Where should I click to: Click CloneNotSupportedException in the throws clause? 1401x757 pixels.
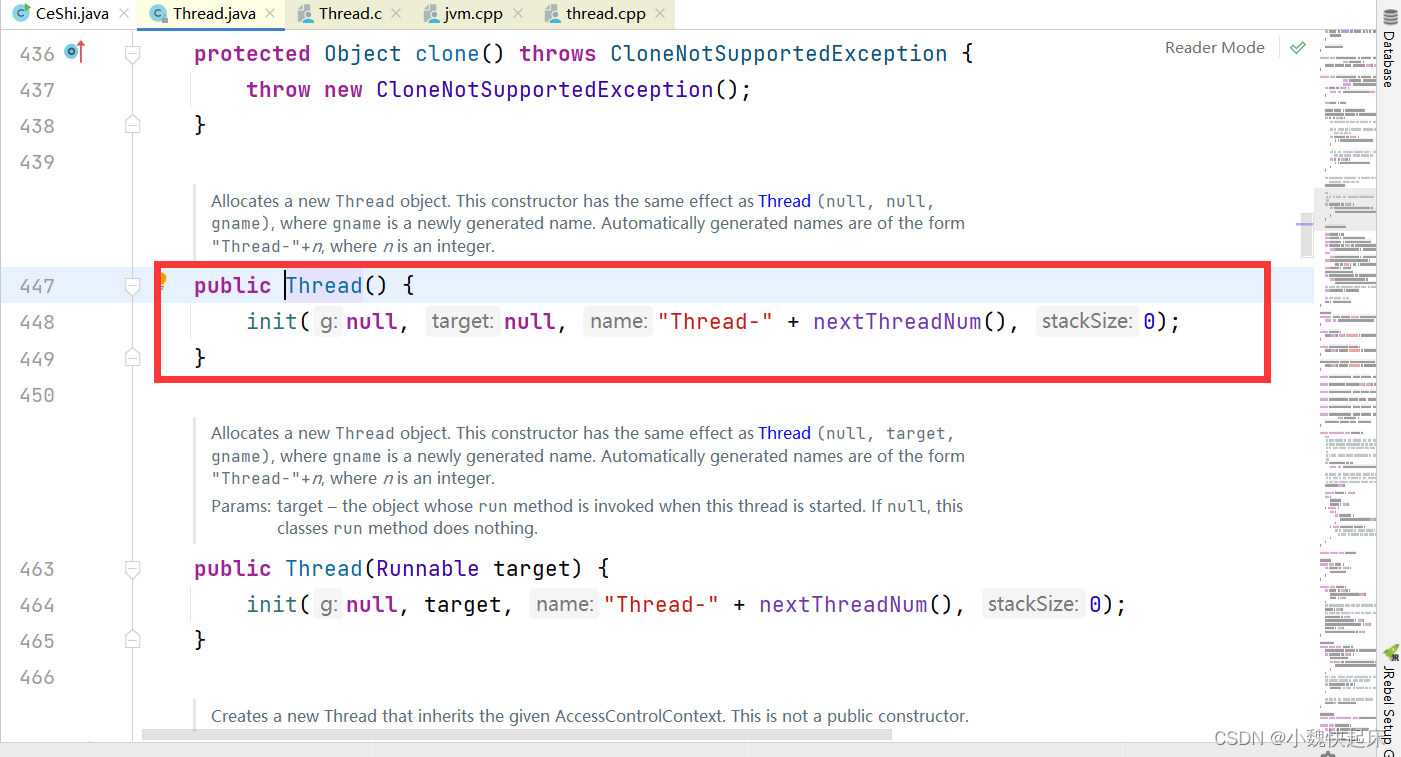pos(778,54)
